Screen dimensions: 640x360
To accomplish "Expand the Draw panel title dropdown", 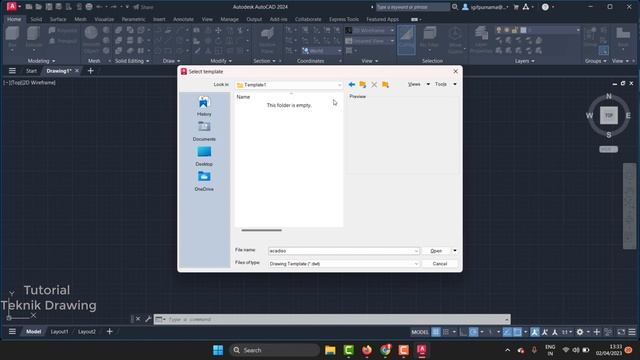I will (171, 61).
